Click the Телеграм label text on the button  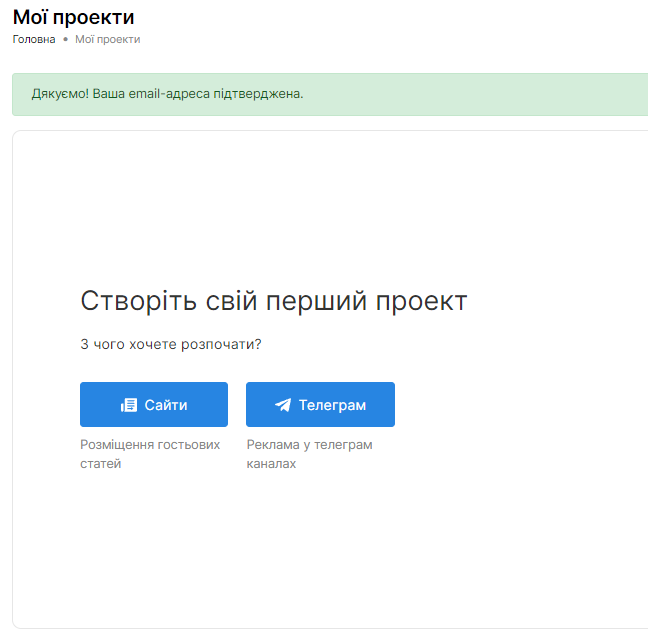pos(332,405)
